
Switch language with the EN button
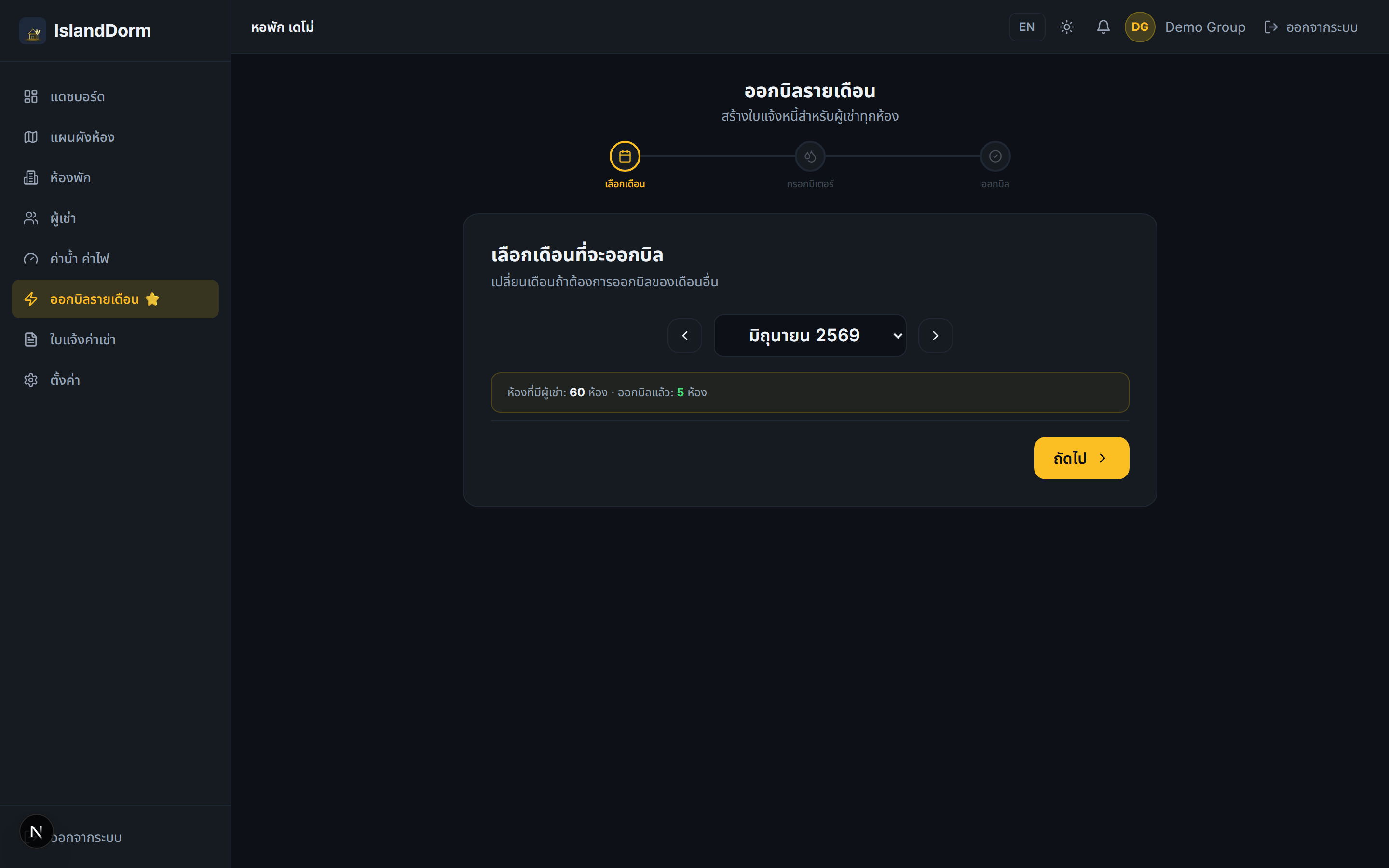1027,27
